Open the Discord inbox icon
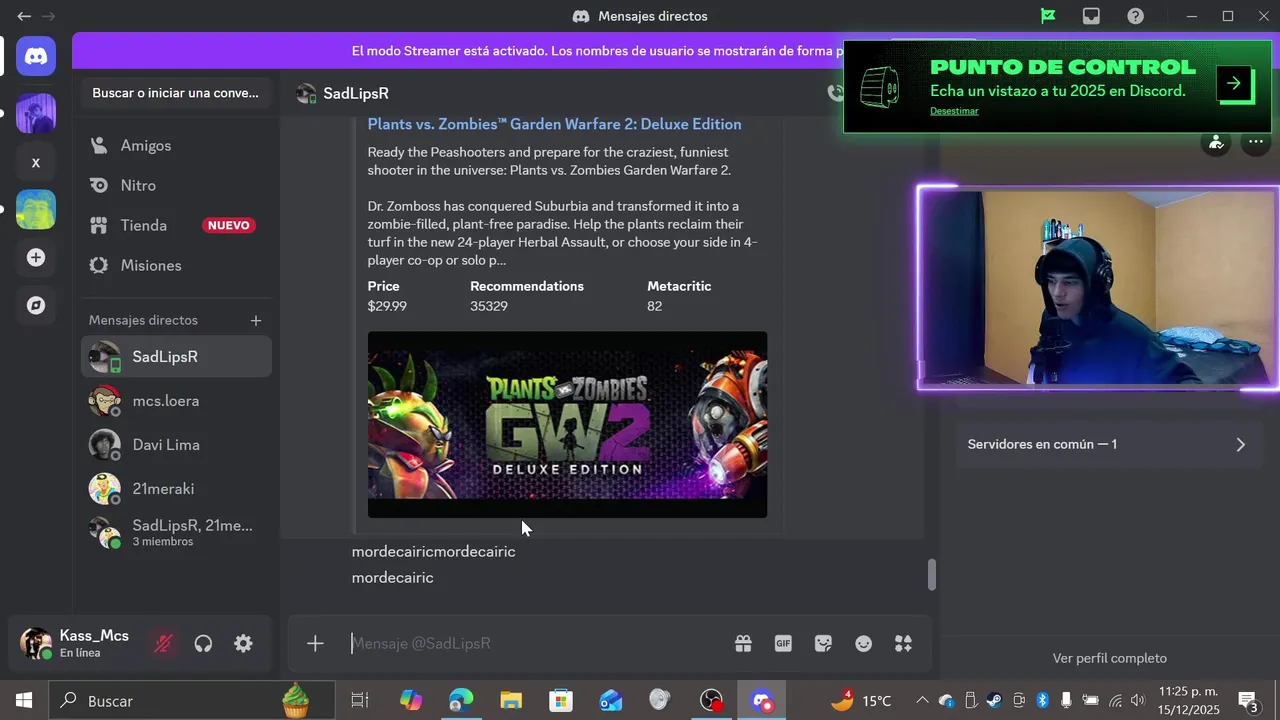 (x=1092, y=16)
